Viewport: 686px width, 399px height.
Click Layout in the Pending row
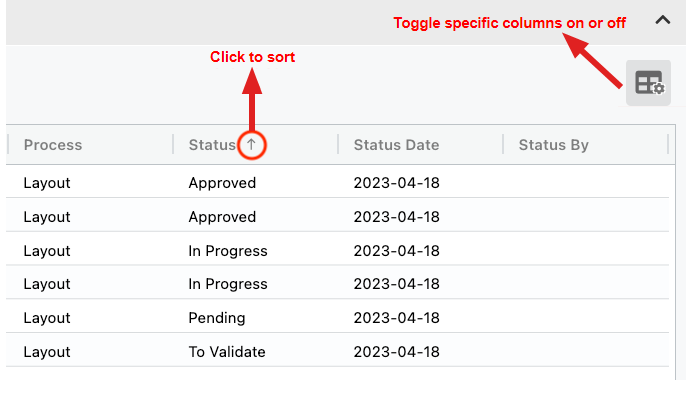pyautogui.click(x=47, y=318)
